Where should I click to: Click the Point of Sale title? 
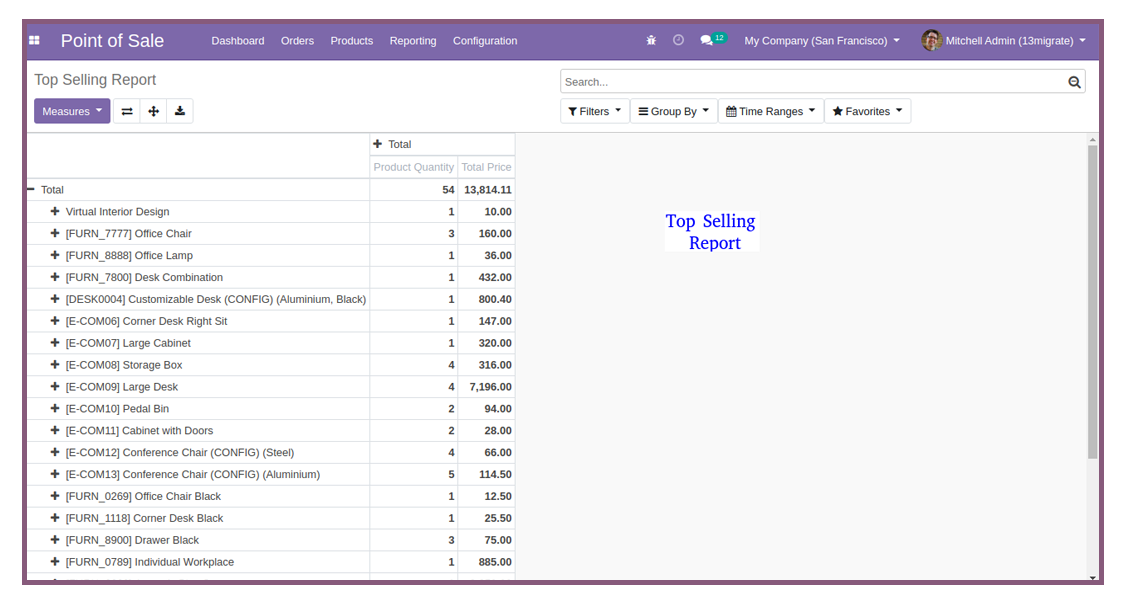pyautogui.click(x=112, y=41)
